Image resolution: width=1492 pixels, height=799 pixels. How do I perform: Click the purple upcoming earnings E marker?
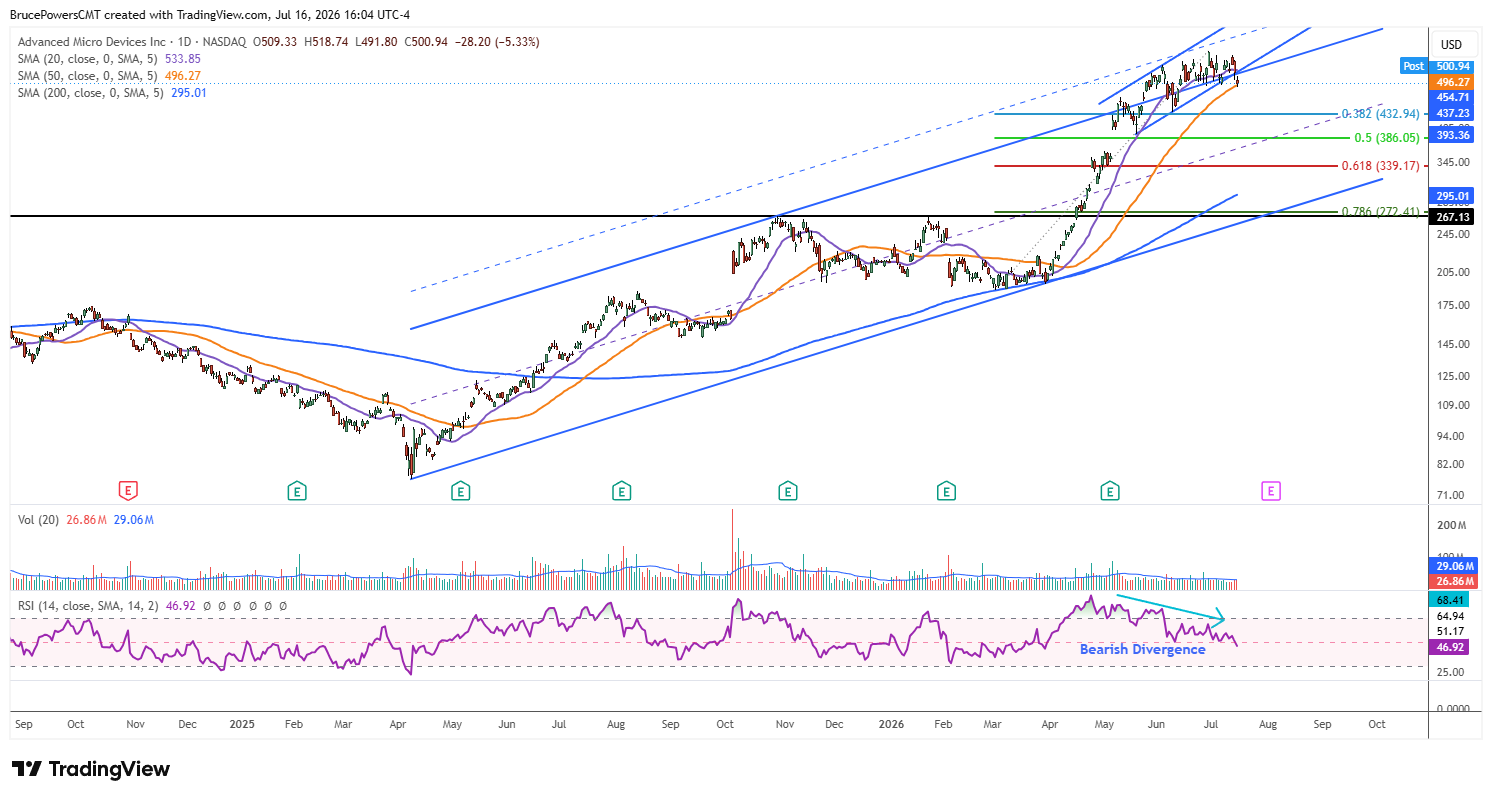(x=1271, y=490)
